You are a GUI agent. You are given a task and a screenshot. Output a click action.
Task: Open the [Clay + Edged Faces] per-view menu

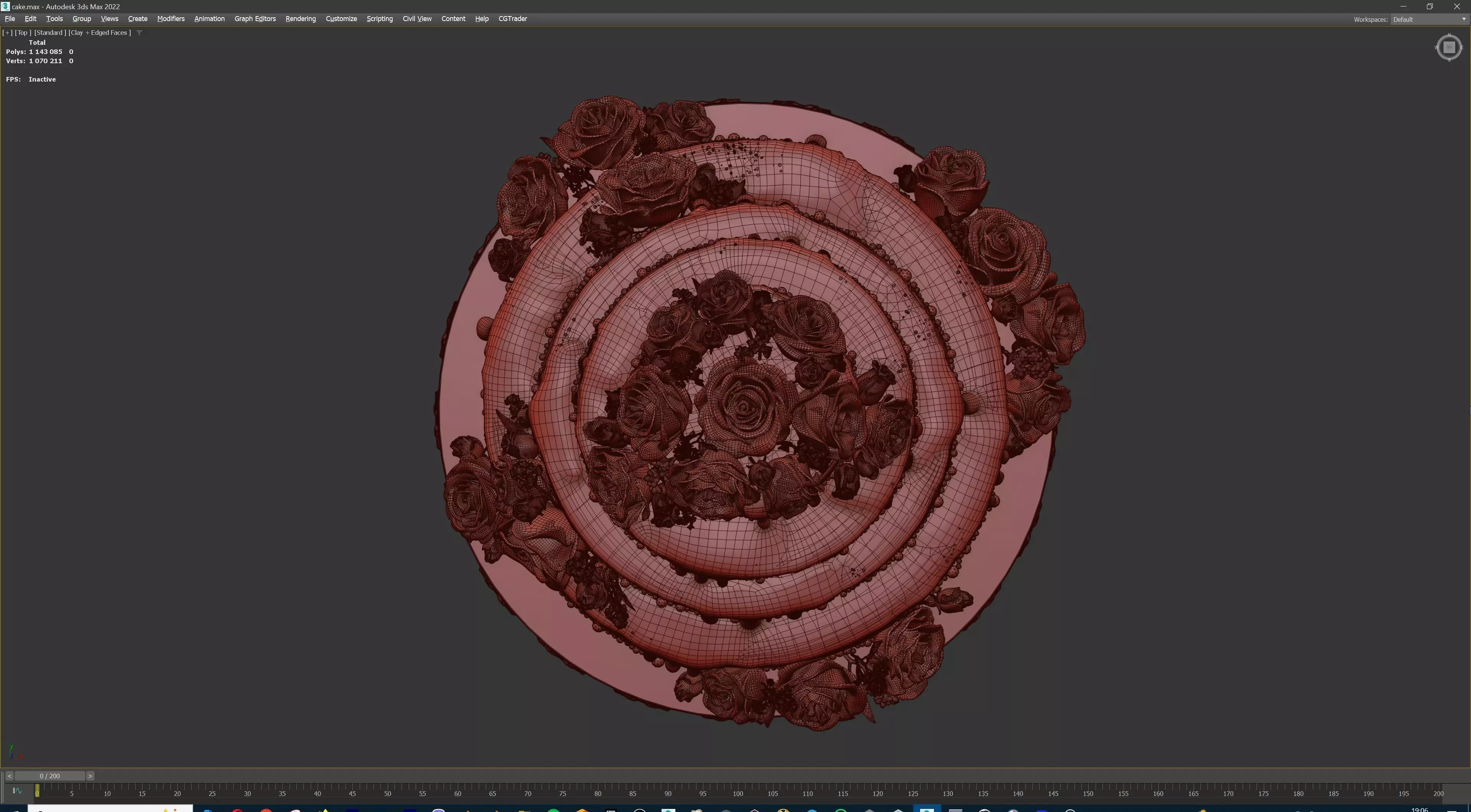click(100, 33)
